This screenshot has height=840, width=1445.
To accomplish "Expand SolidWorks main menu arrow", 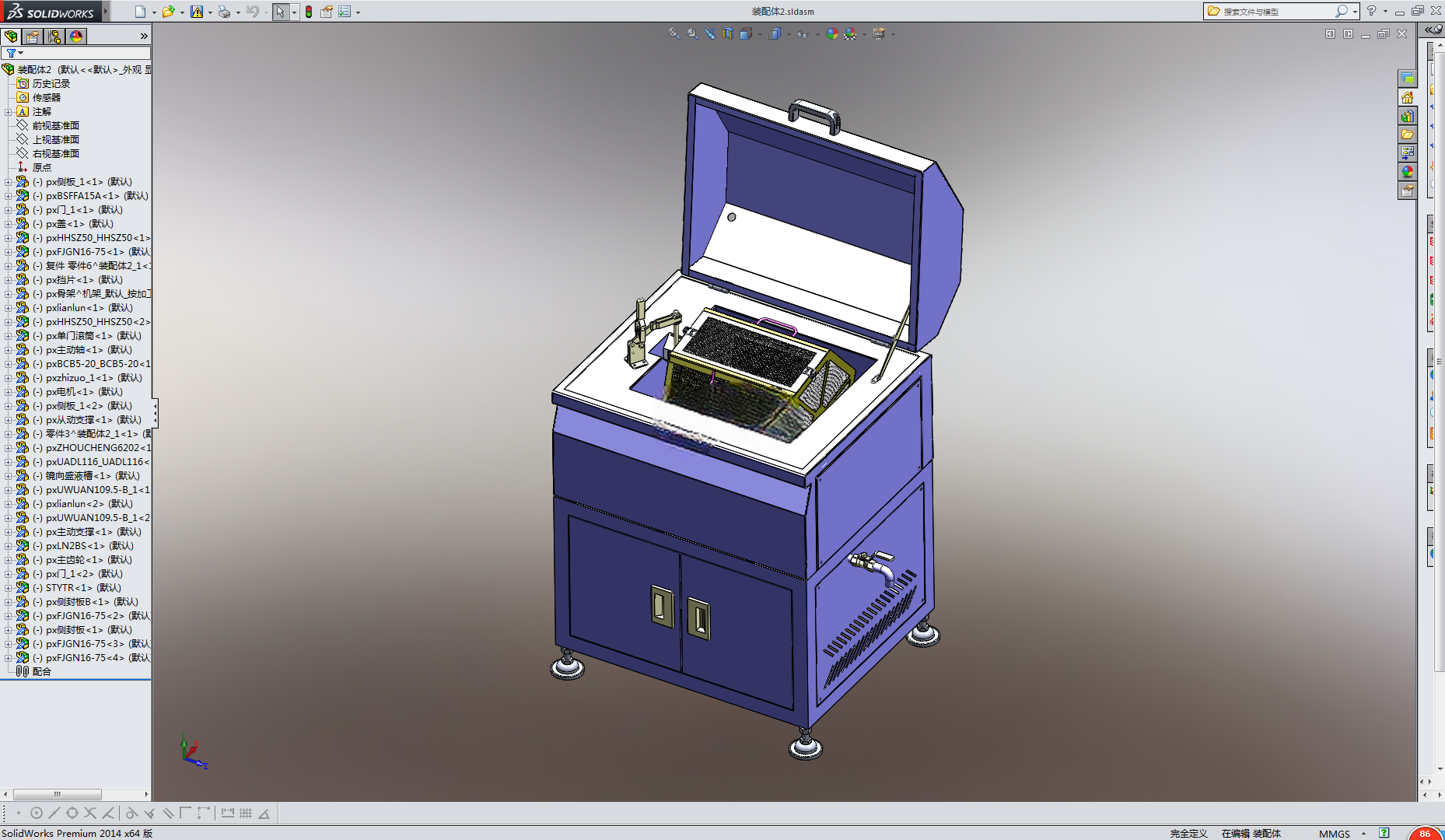I will coord(106,11).
